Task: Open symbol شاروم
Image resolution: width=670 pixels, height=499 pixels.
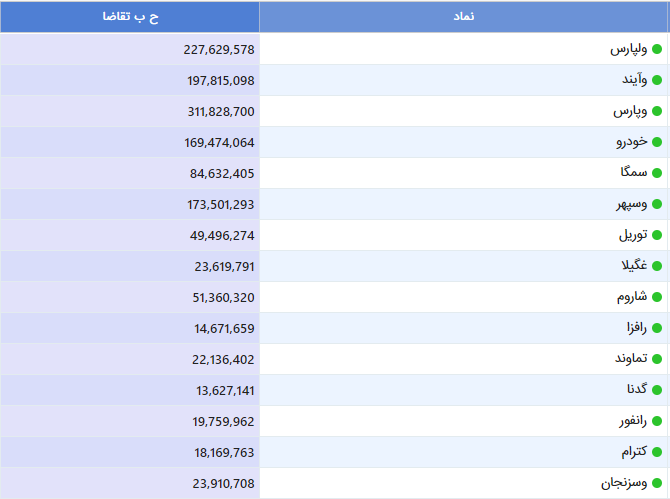Action: [632, 297]
